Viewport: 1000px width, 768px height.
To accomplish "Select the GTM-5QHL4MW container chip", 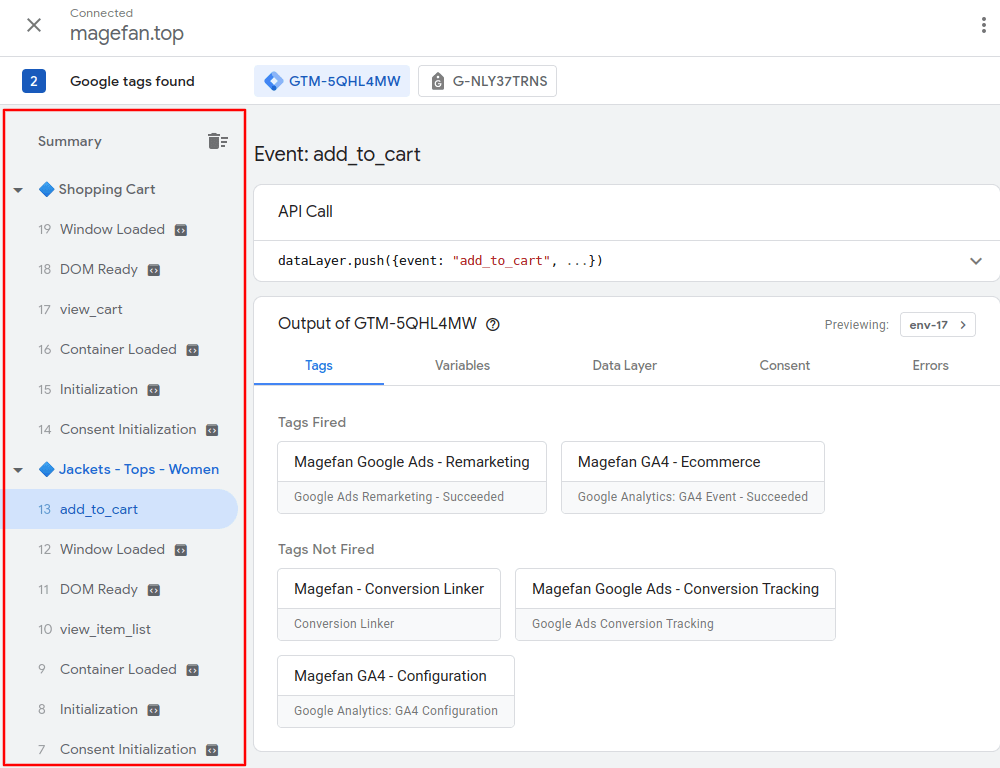I will pos(332,81).
